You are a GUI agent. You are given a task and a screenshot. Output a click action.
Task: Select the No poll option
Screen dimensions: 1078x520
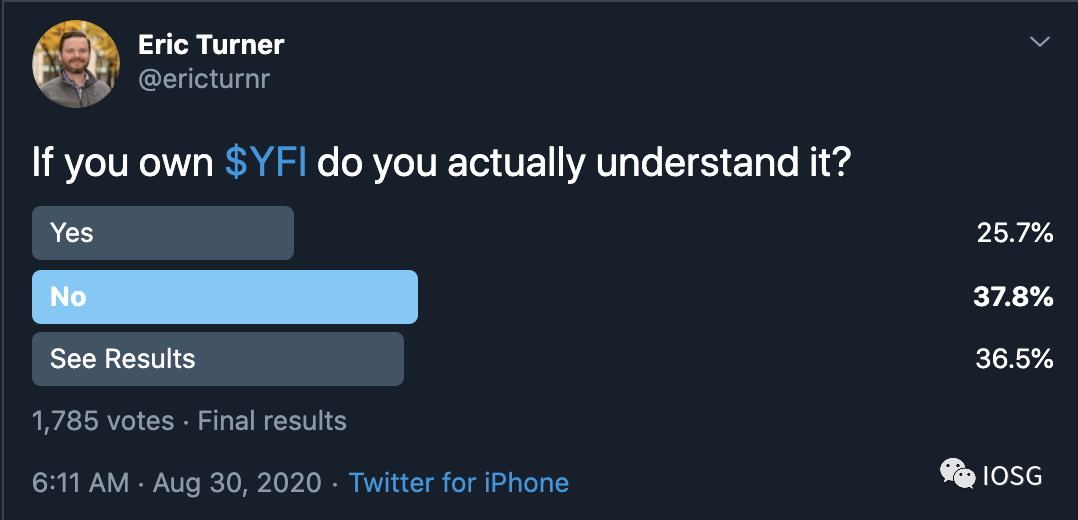[225, 297]
